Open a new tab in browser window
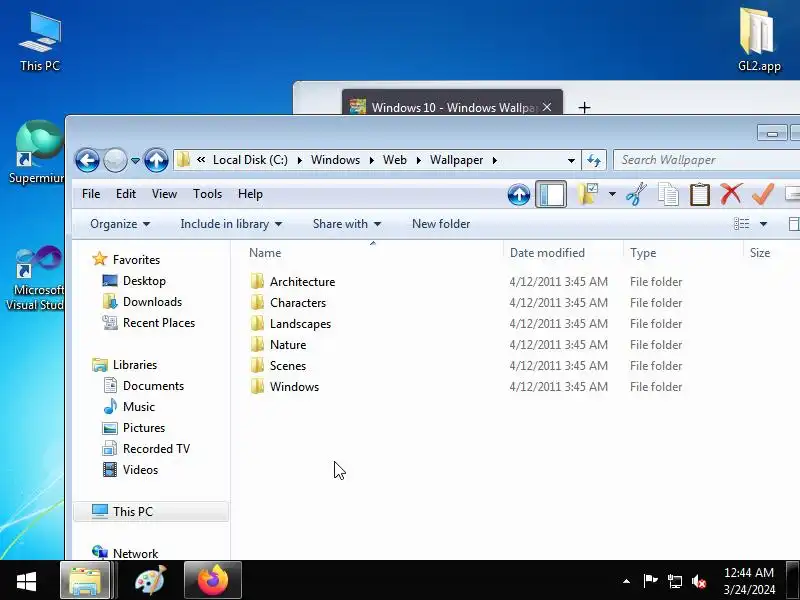 pyautogui.click(x=584, y=108)
